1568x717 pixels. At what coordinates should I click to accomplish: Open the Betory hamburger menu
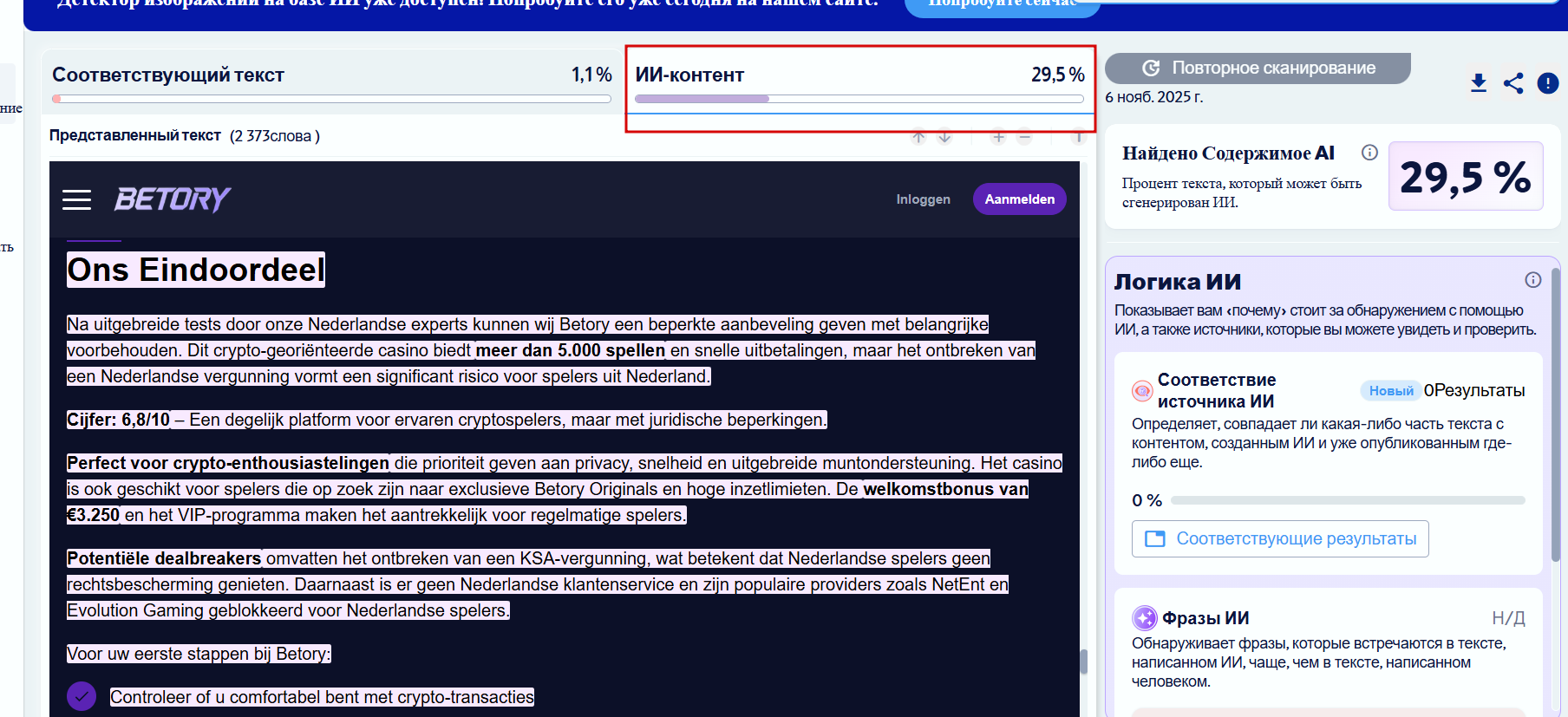76,199
